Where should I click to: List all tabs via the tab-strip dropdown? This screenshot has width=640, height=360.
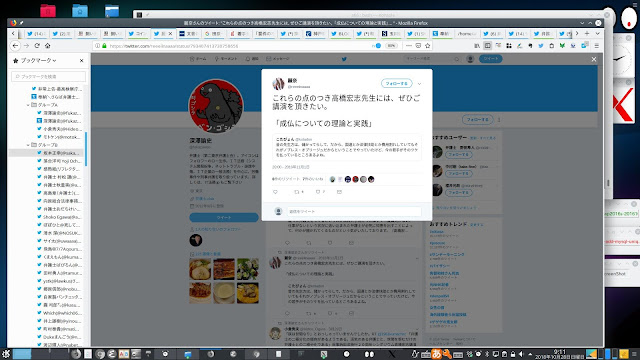click(x=598, y=33)
